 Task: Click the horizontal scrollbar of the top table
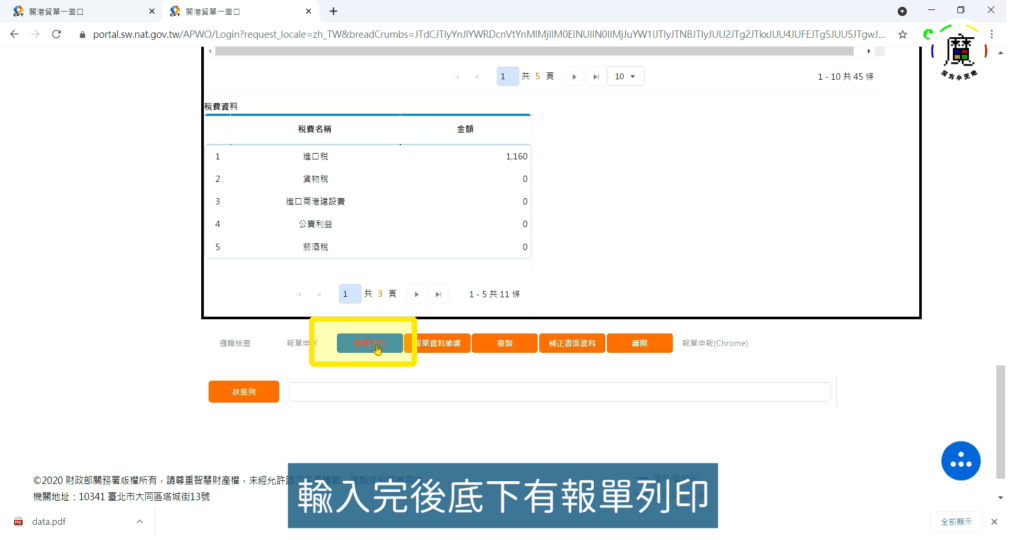point(534,51)
